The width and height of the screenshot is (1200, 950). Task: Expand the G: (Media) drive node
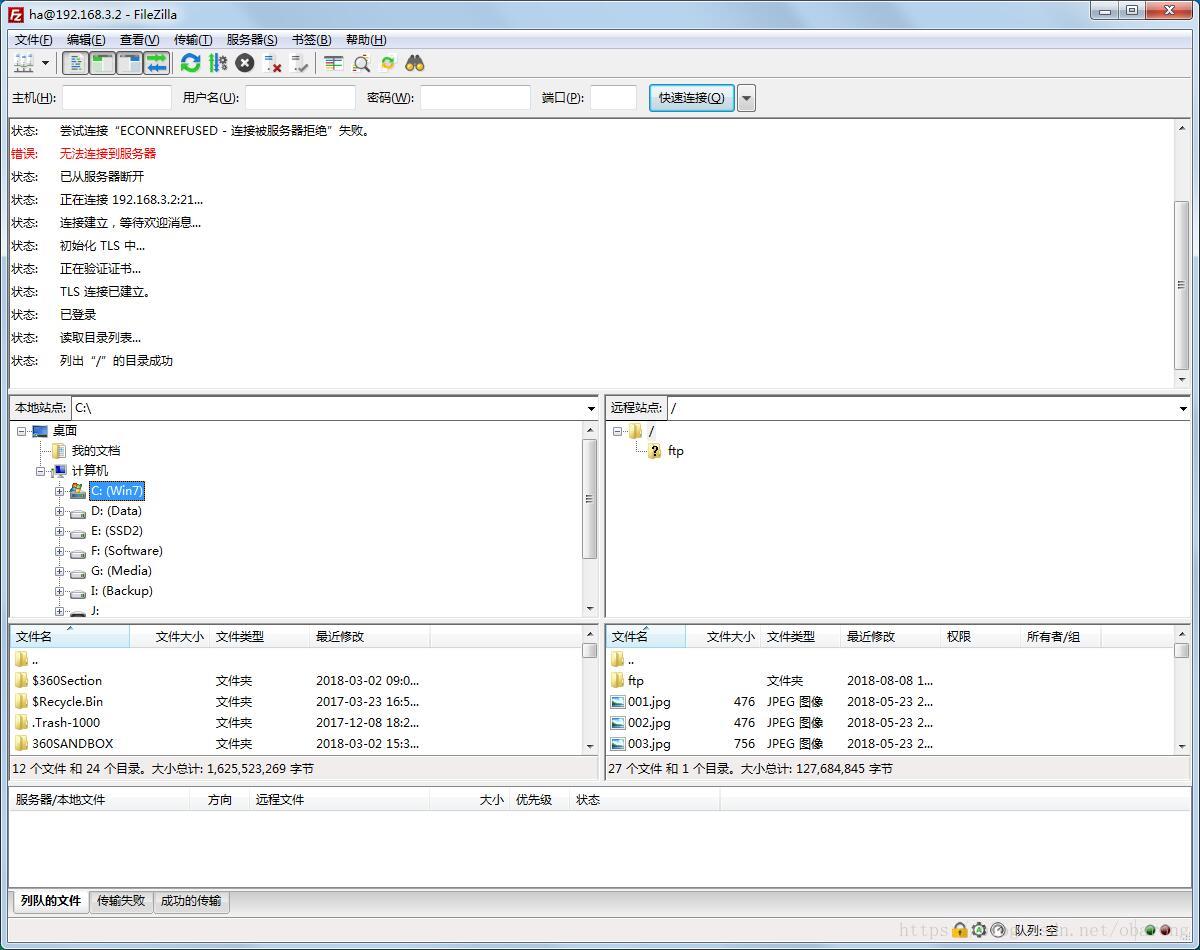pyautogui.click(x=60, y=571)
